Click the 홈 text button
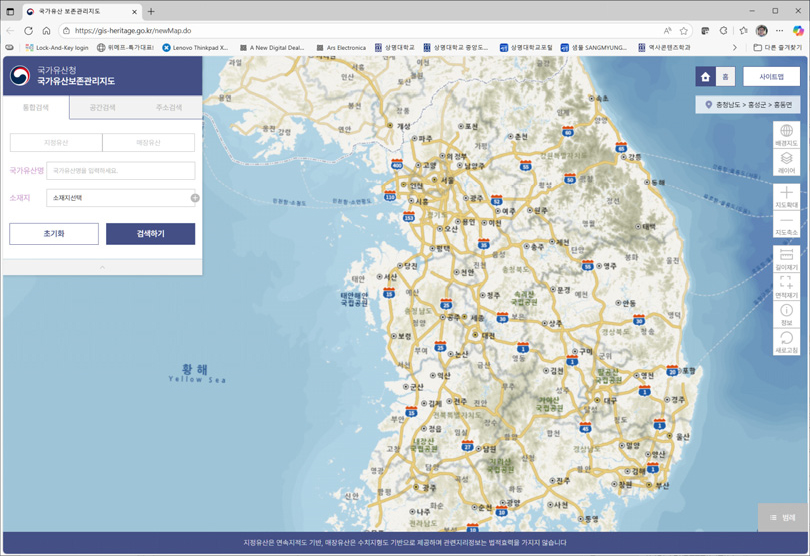This screenshot has width=810, height=556. pos(725,77)
